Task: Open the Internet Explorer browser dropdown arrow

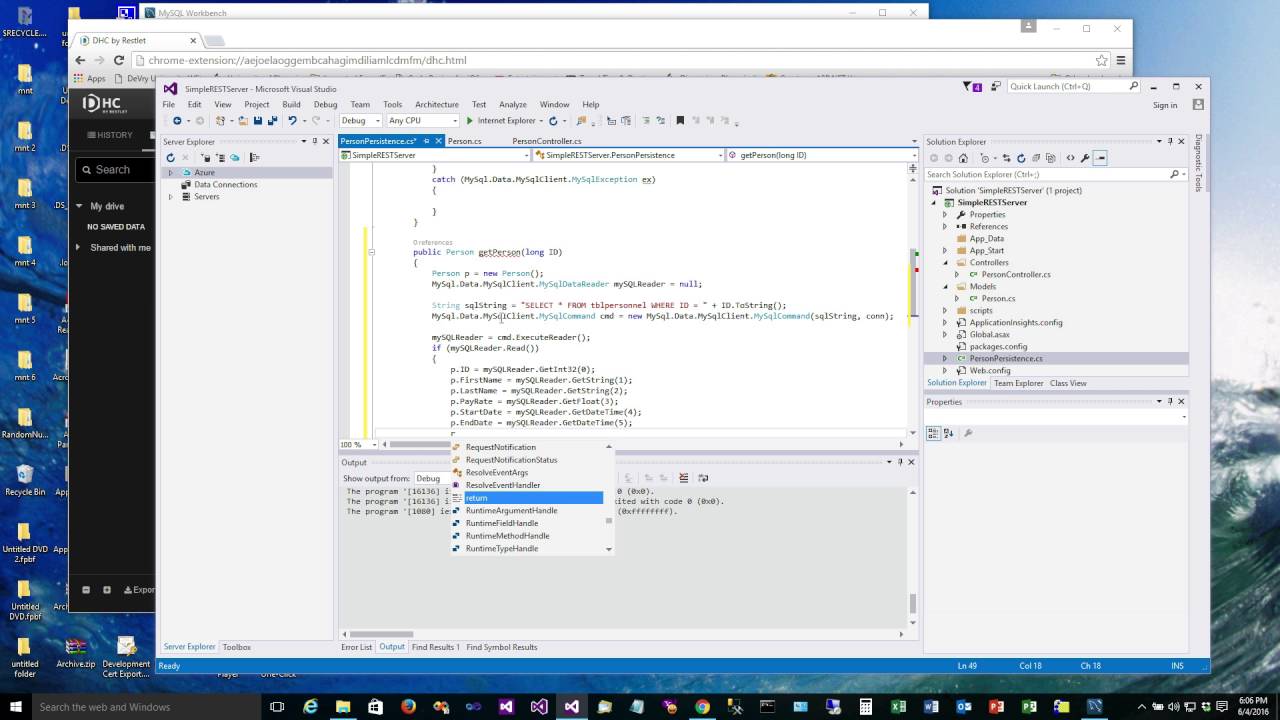Action: (x=541, y=121)
